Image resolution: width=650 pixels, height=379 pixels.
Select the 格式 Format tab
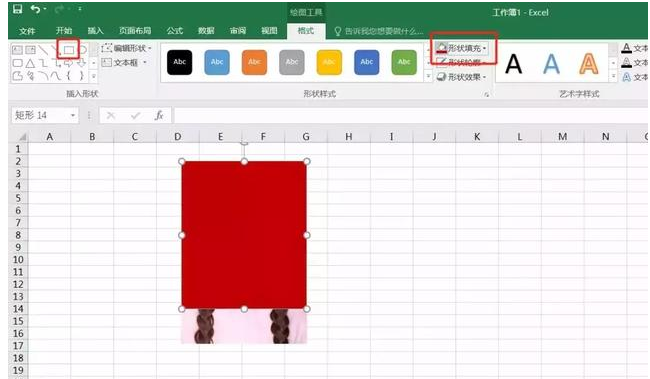pos(306,31)
